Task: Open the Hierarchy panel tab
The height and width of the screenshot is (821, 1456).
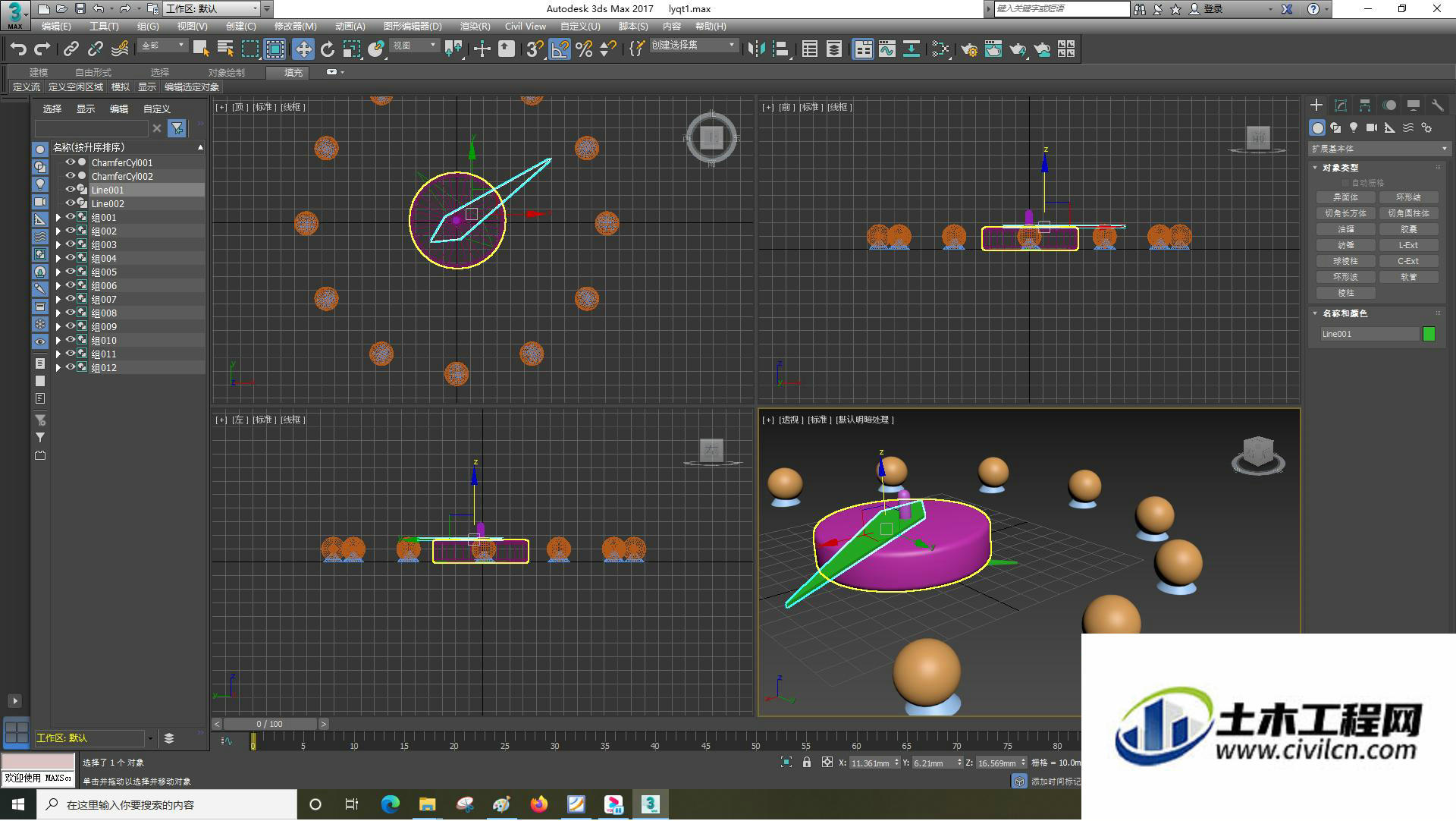Action: 1365,105
